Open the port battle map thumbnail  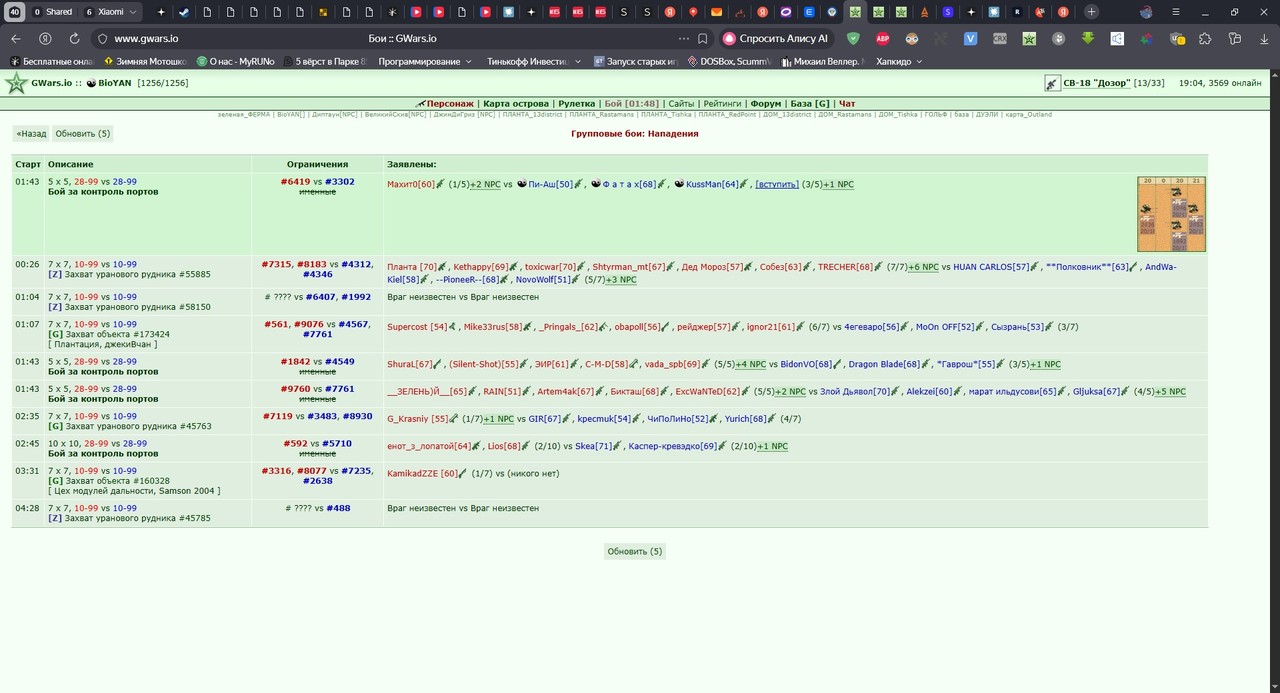[1171, 214]
